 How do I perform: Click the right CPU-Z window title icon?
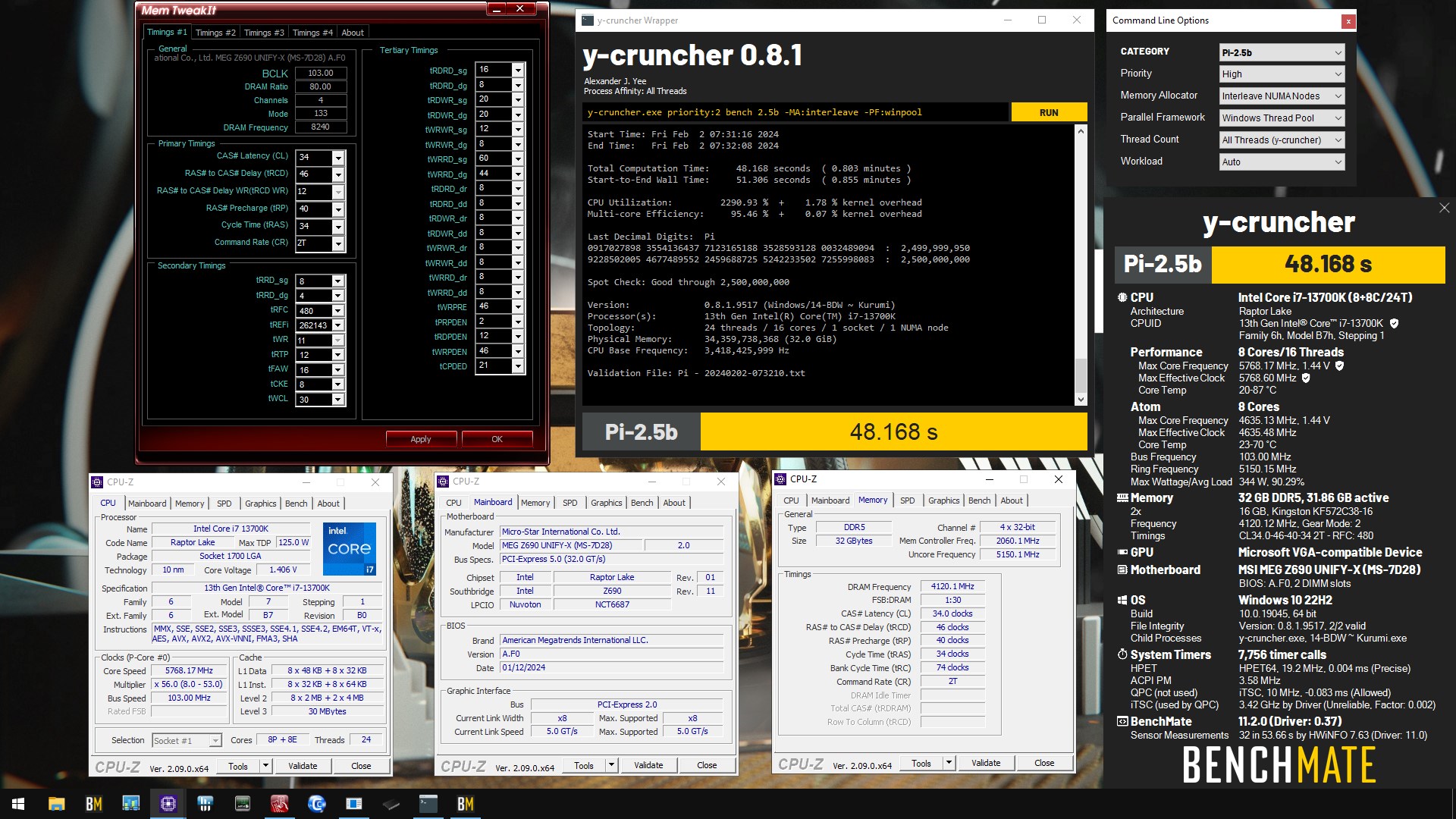click(780, 479)
